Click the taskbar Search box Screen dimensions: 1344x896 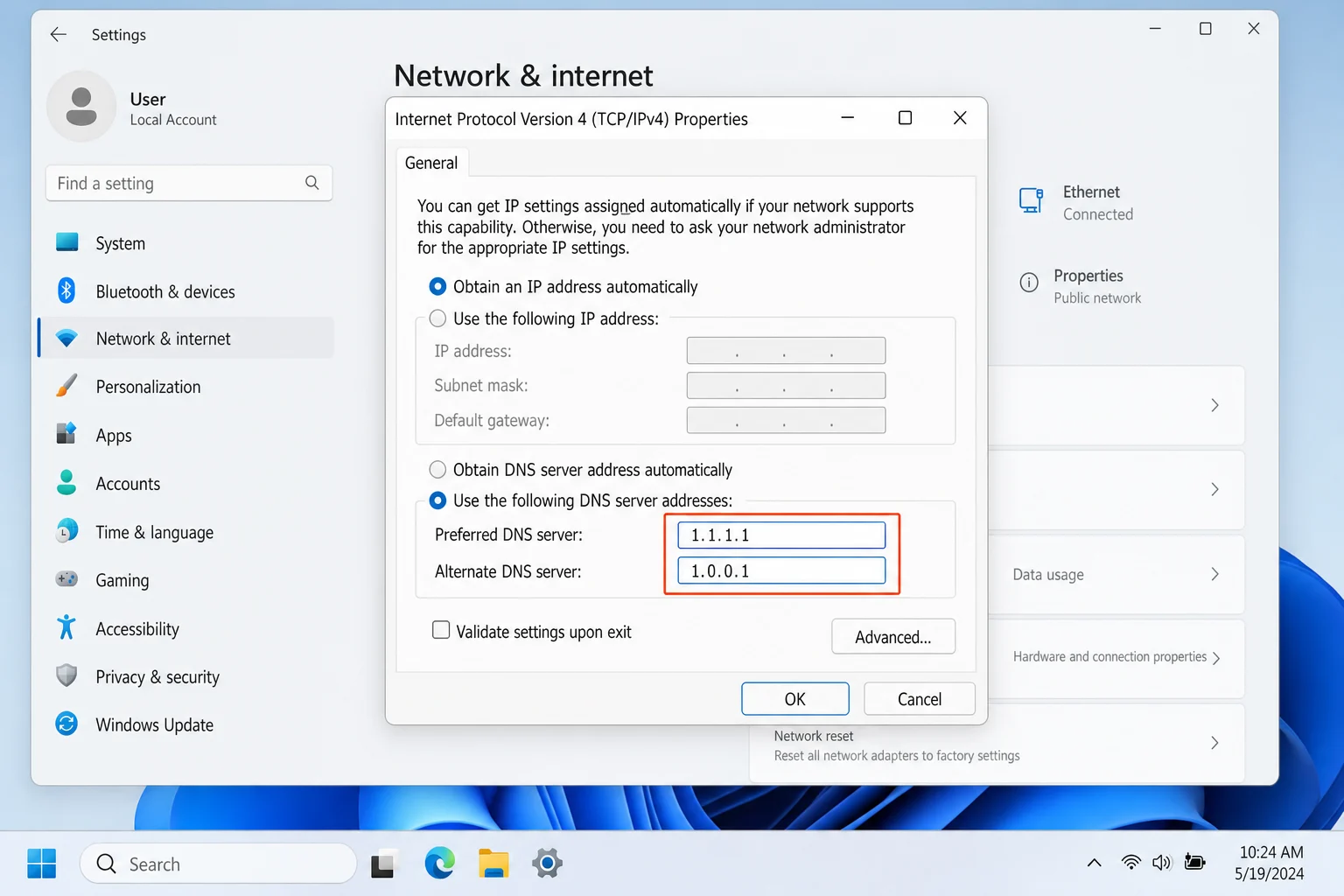click(x=218, y=864)
